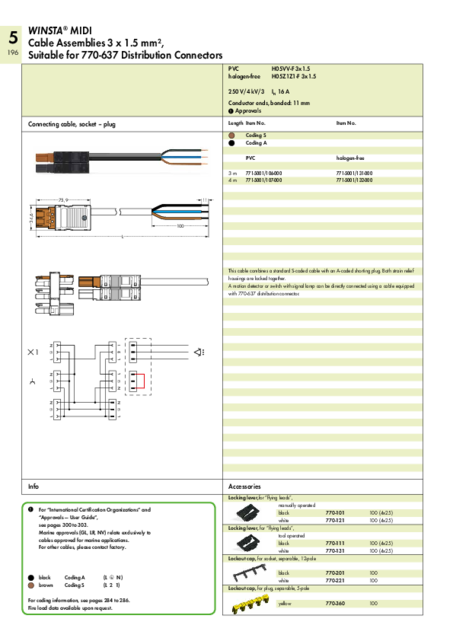Click 'Lockout cap, for socket' heading

coord(272,558)
